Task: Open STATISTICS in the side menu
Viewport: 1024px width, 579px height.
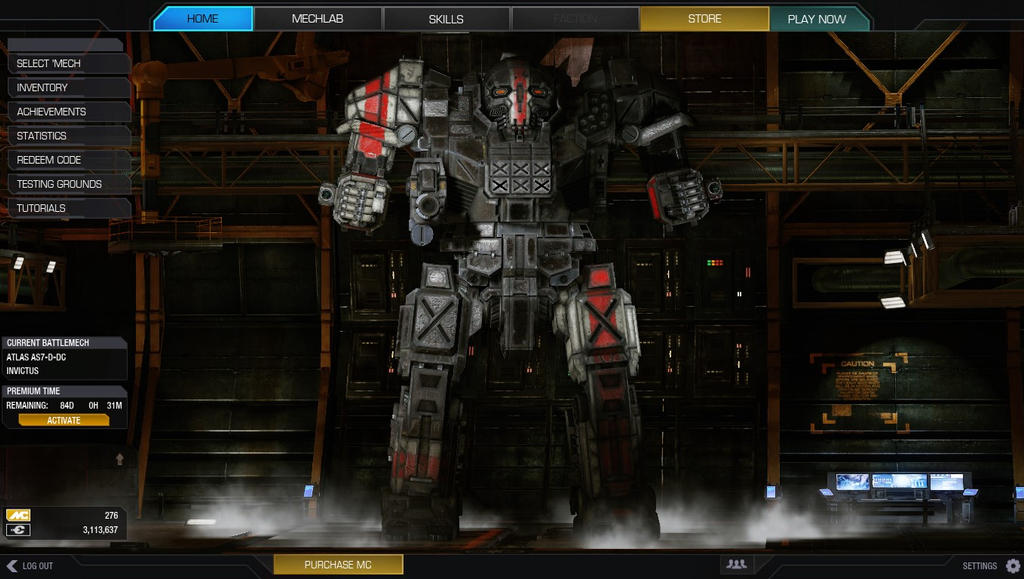Action: (x=69, y=136)
